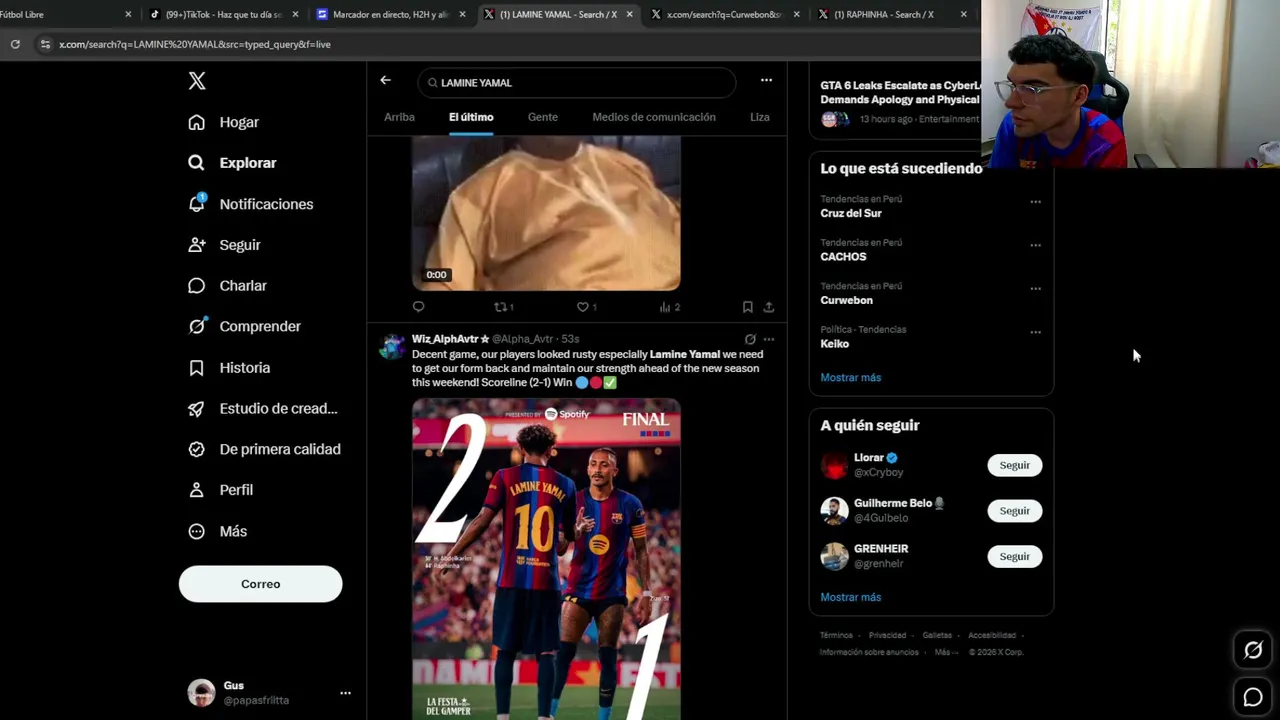Switch to El último search tab
Screen dimensions: 1280x720
(471, 117)
